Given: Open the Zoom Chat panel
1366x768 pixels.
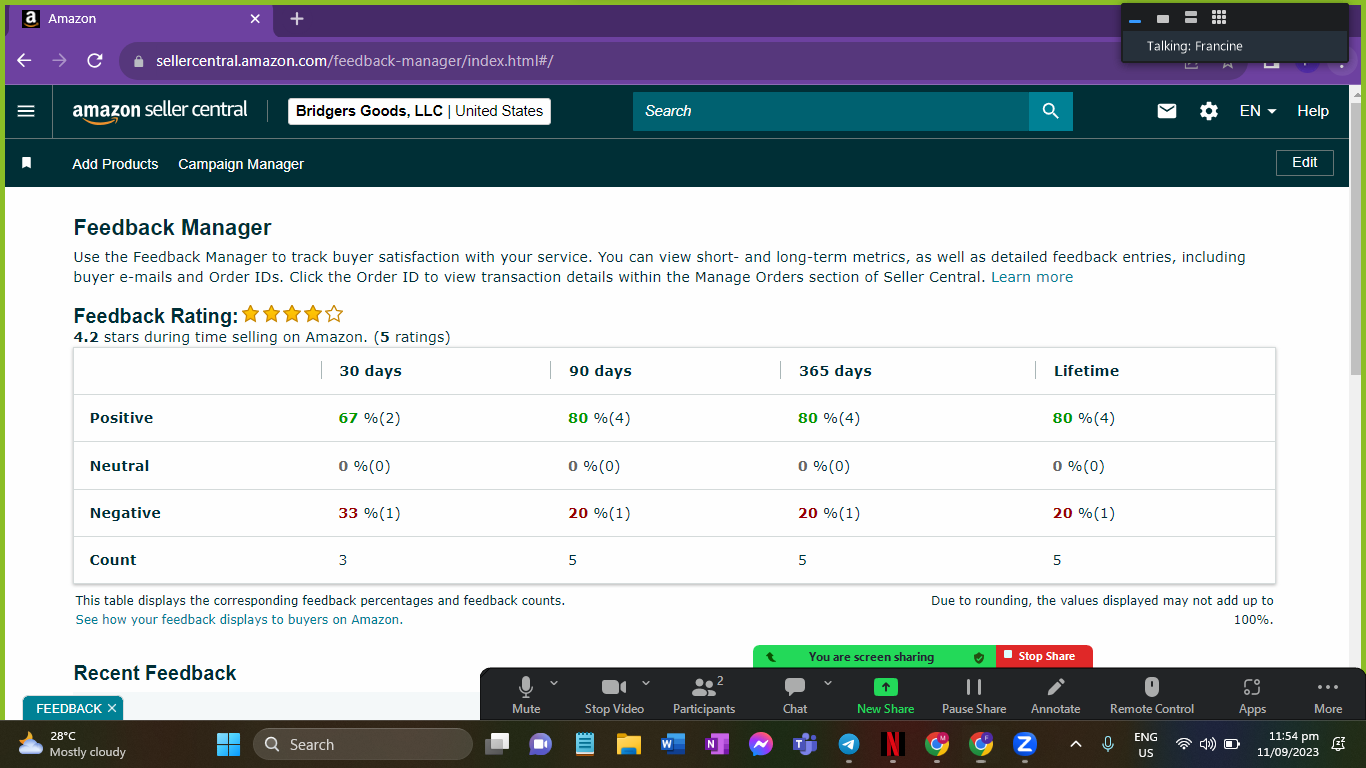Looking at the screenshot, I should tap(795, 695).
